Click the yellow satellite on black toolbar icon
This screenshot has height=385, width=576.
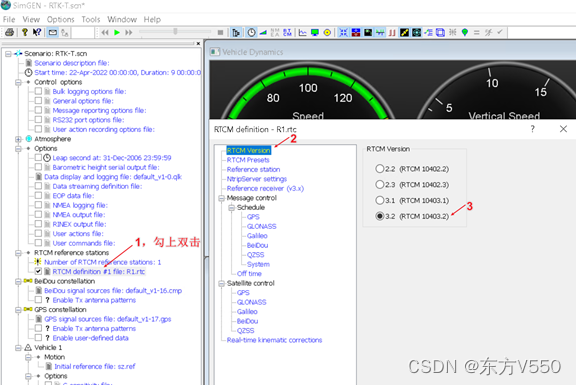tap(404, 32)
